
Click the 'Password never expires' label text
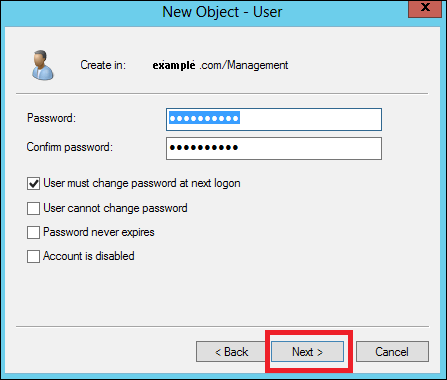click(99, 232)
